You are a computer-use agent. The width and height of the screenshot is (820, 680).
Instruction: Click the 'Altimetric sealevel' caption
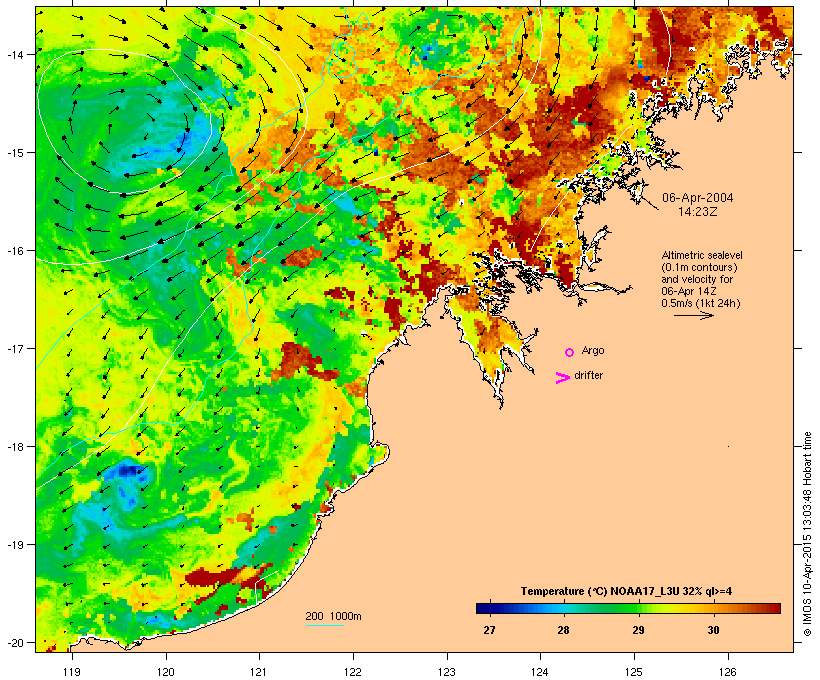click(702, 255)
